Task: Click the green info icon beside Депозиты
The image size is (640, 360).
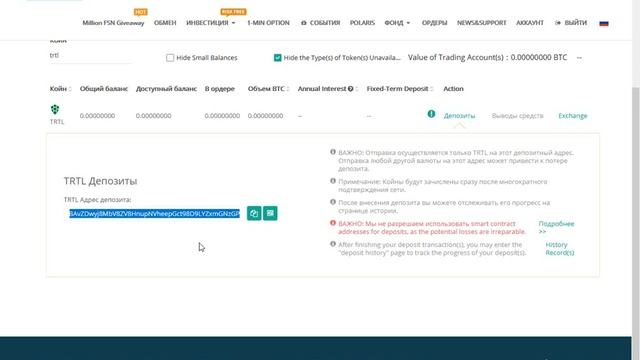Action: (431, 114)
